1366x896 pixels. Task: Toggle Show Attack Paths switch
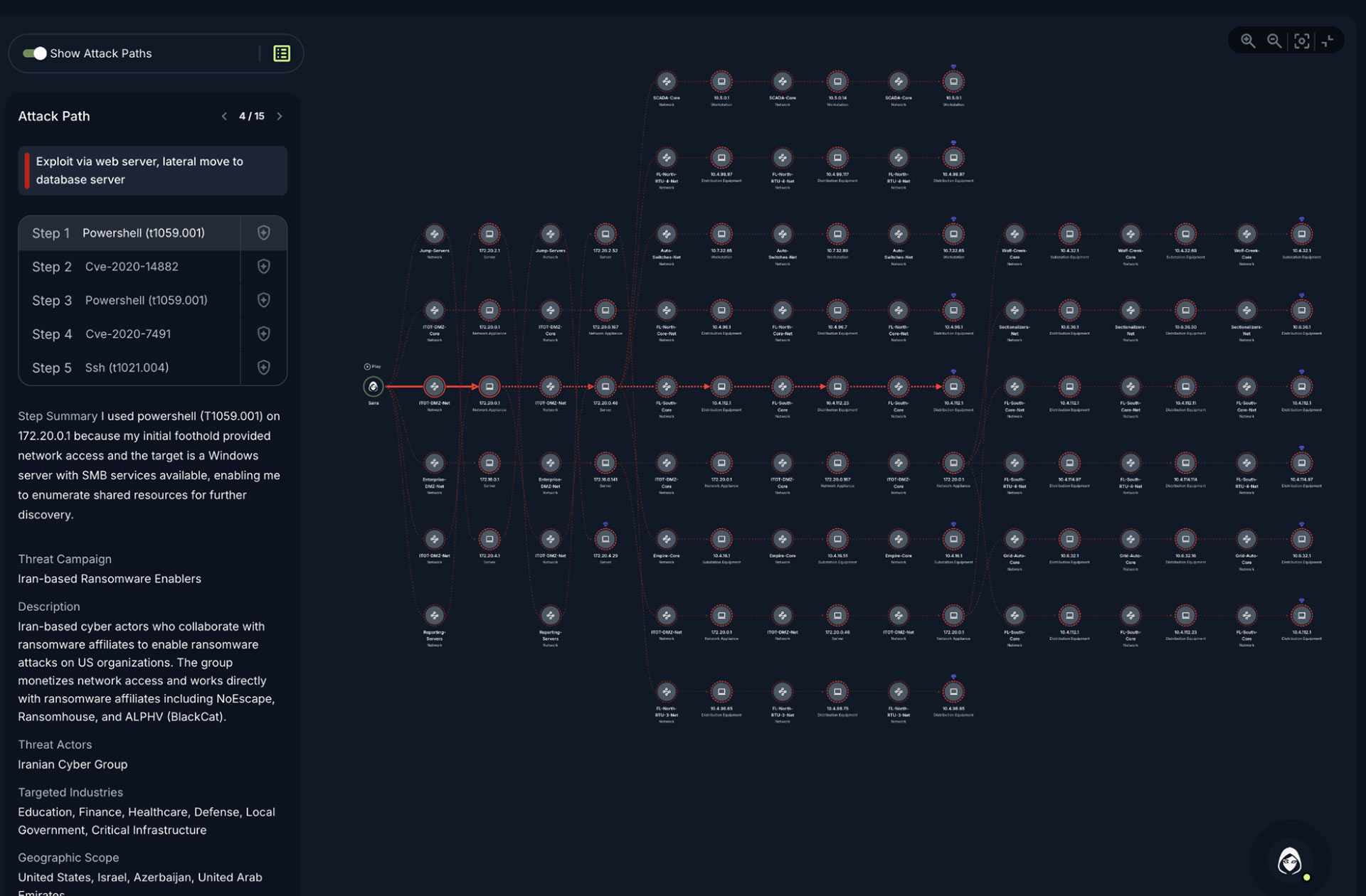34,53
